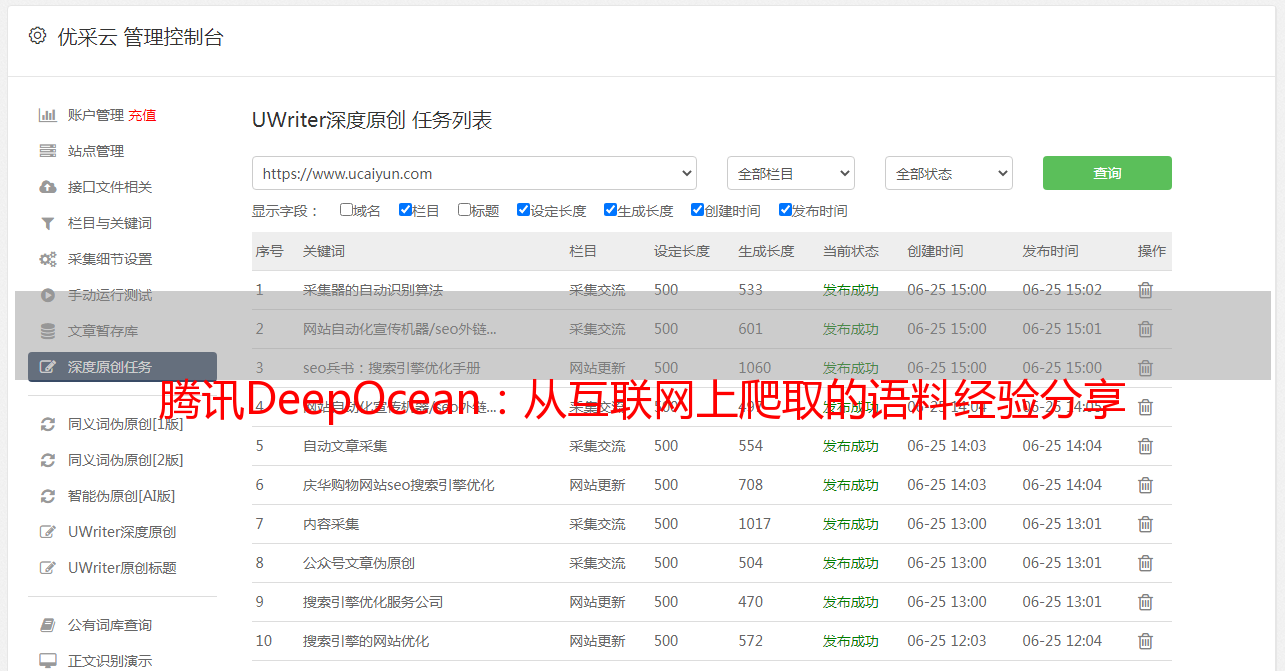Click the keyword 庆华购物网站seo搜索引擎优化
This screenshot has height=671, width=1285.
(399, 485)
